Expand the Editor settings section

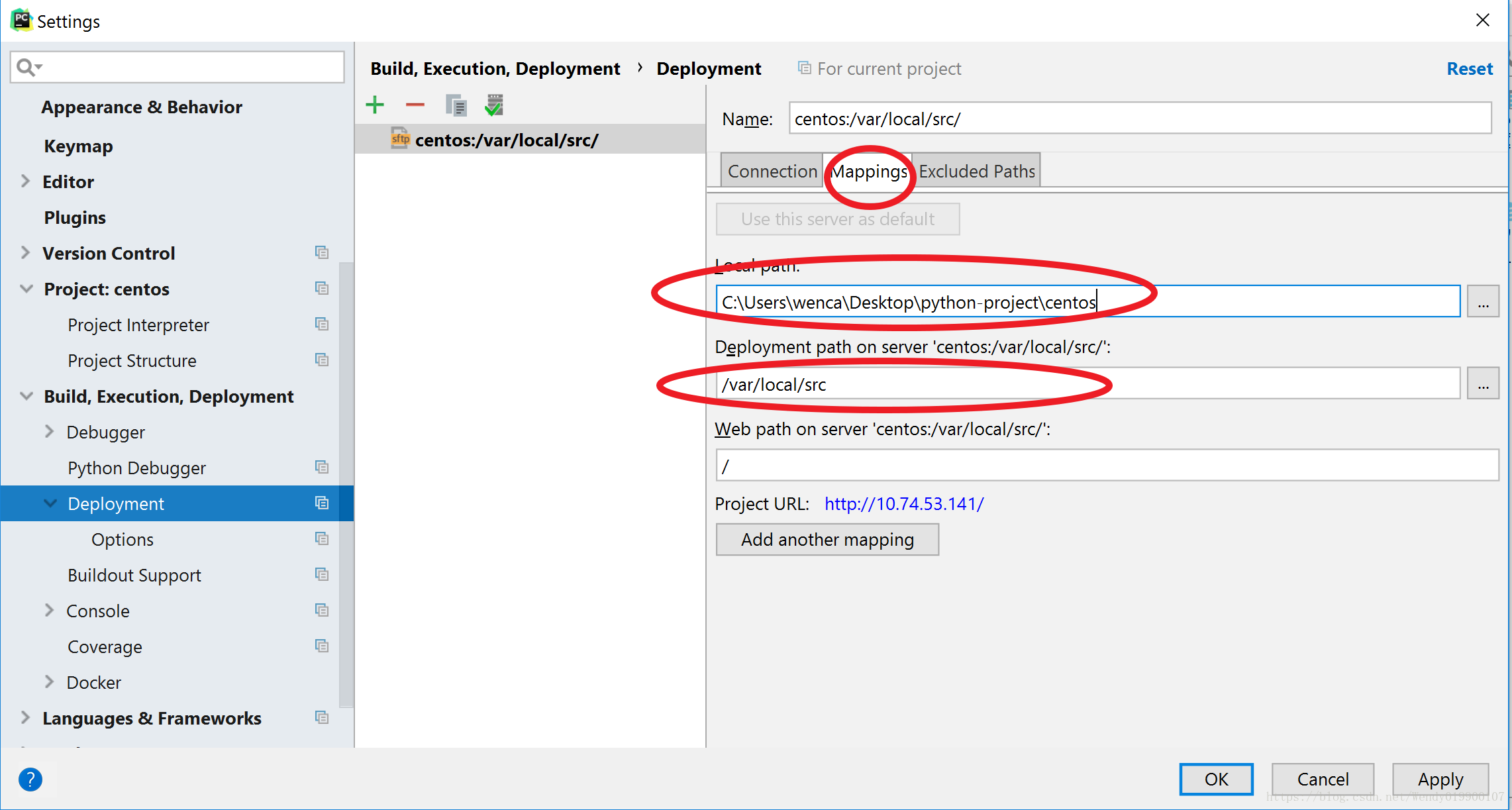[x=25, y=181]
